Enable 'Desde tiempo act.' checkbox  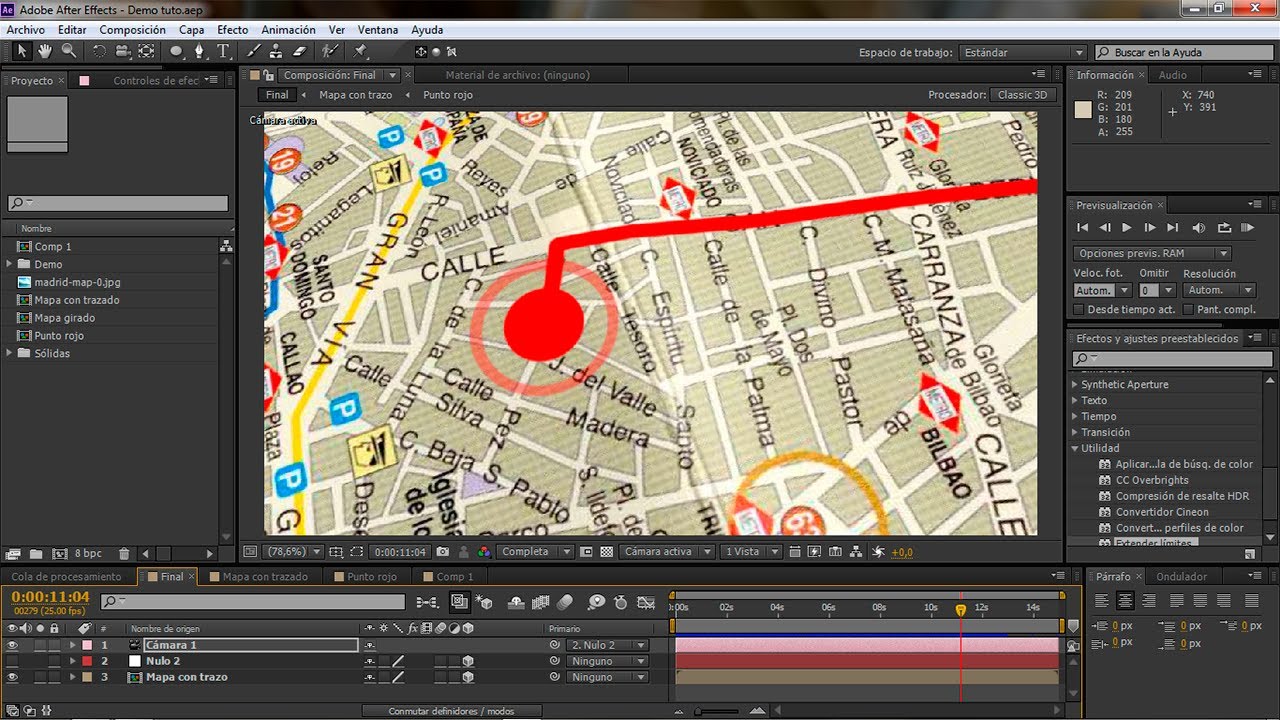1080,310
